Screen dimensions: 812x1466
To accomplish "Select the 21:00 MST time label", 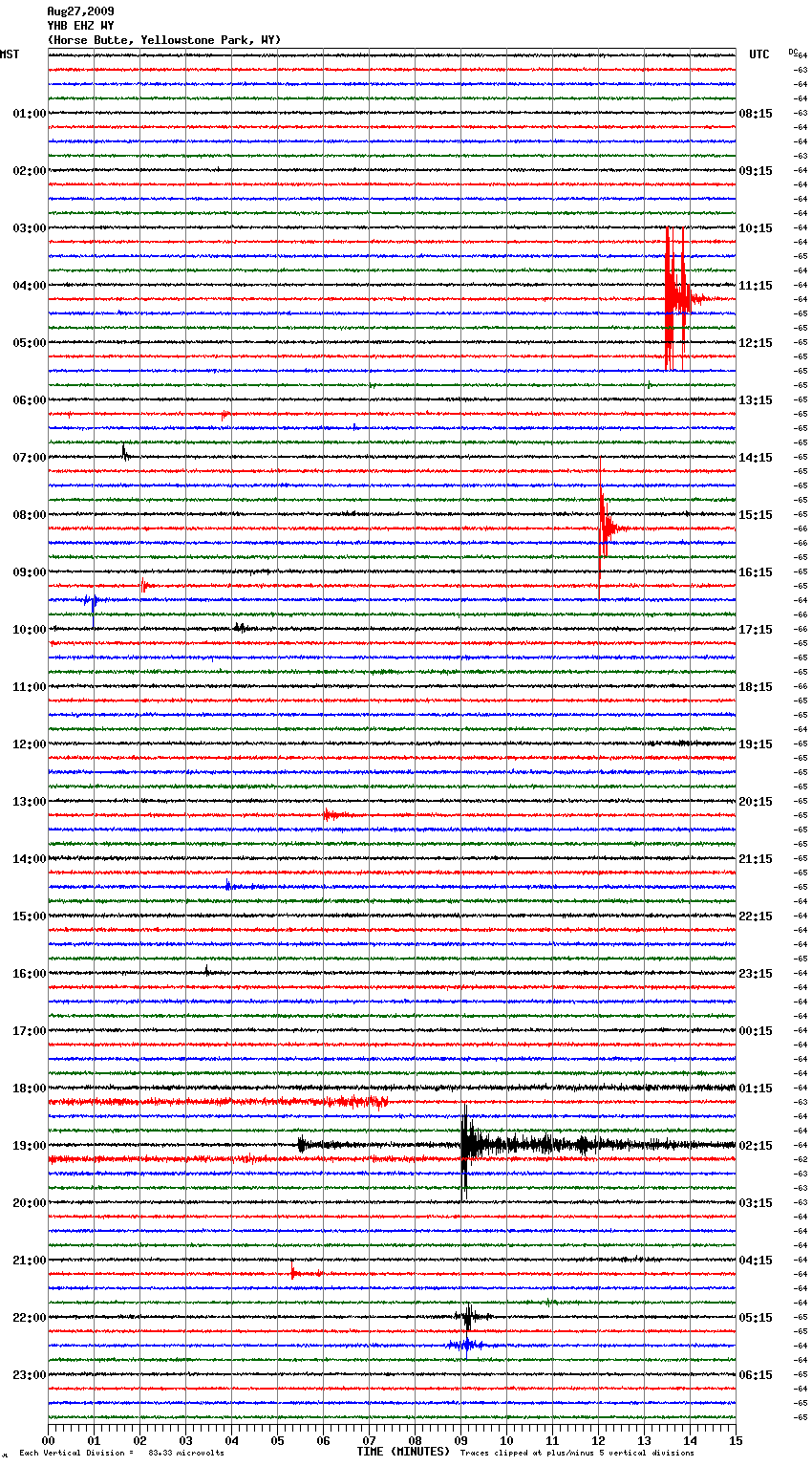I will tap(30, 1261).
